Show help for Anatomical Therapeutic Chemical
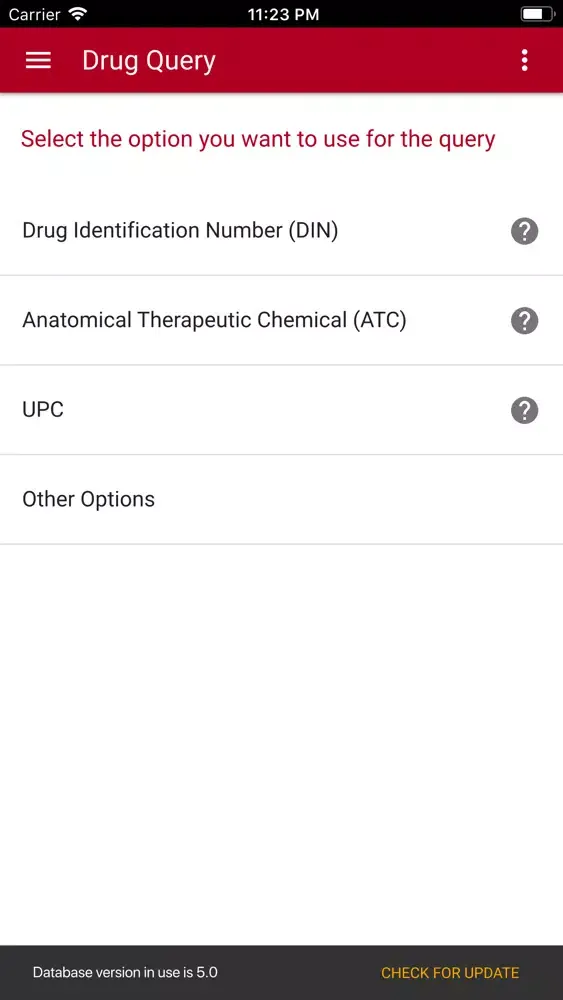The width and height of the screenshot is (563, 1000). coord(524,320)
